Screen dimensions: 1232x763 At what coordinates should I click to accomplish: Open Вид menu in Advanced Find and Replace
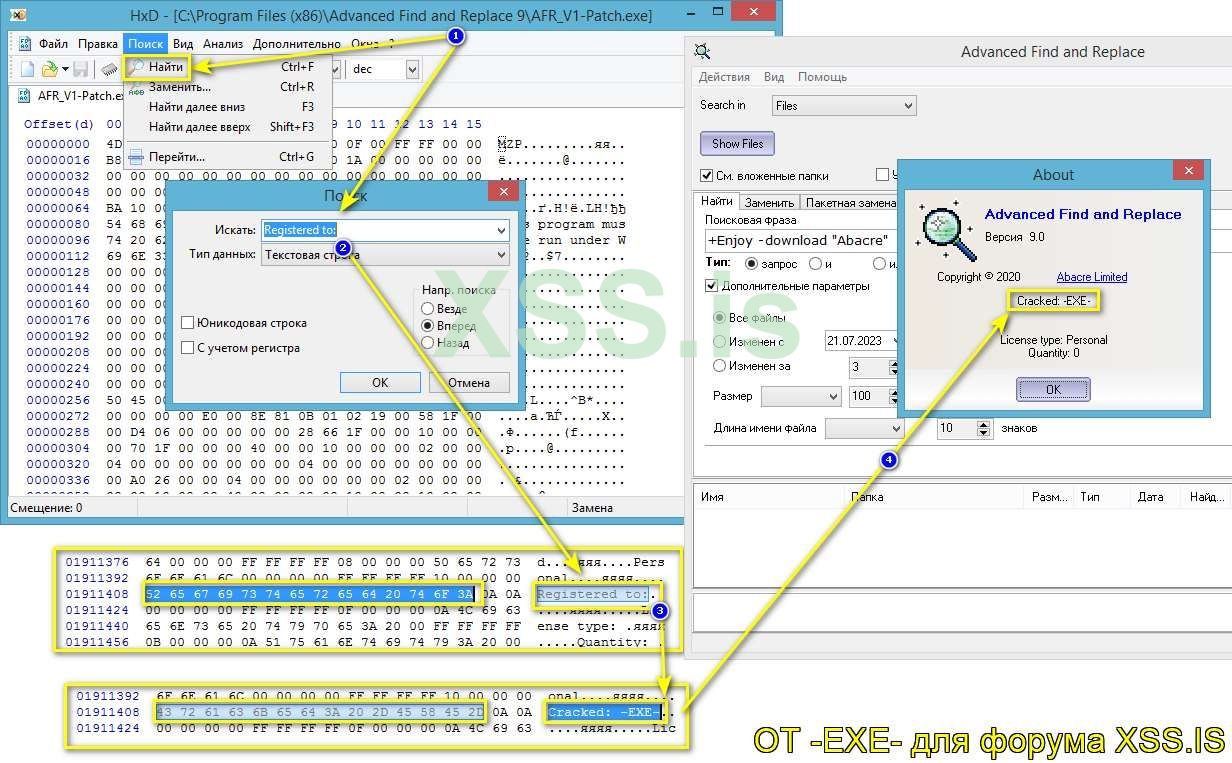(x=774, y=77)
